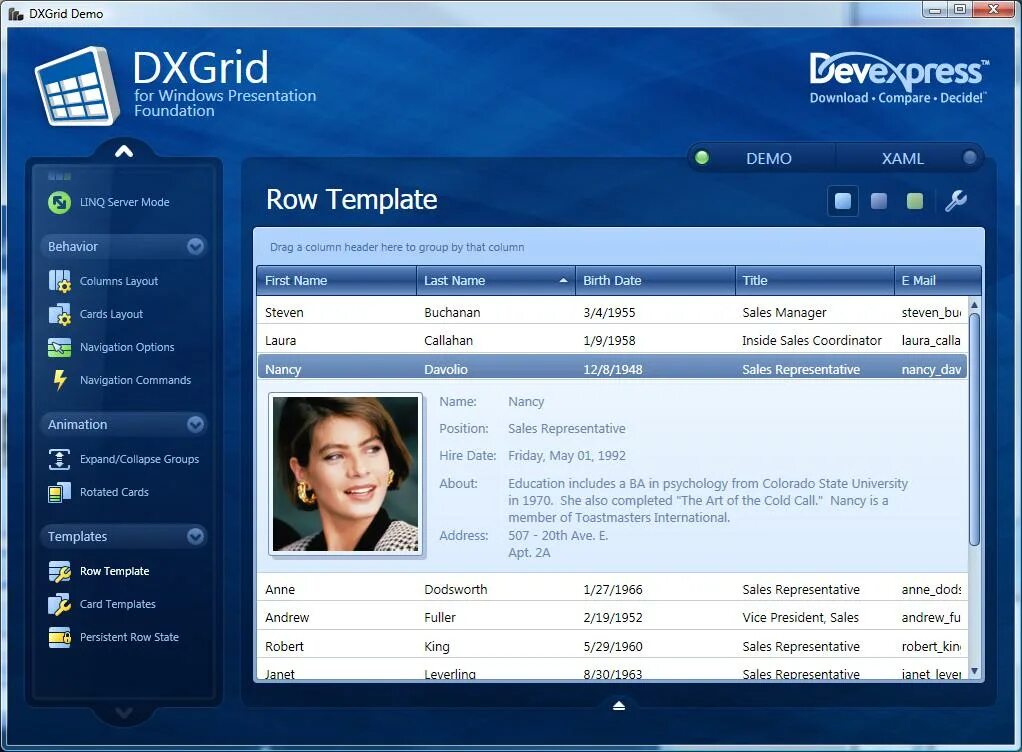The width and height of the screenshot is (1022, 752).
Task: Open the LINQ Server Mode icon
Action: click(x=59, y=202)
